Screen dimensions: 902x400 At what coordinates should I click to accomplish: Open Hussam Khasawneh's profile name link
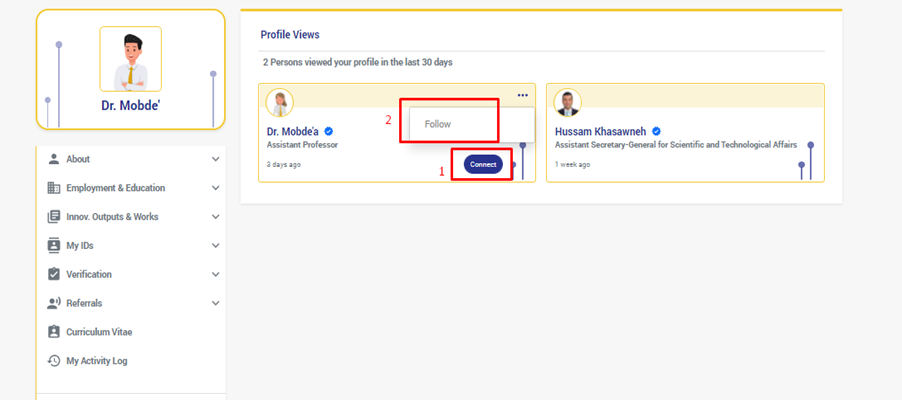pos(601,131)
